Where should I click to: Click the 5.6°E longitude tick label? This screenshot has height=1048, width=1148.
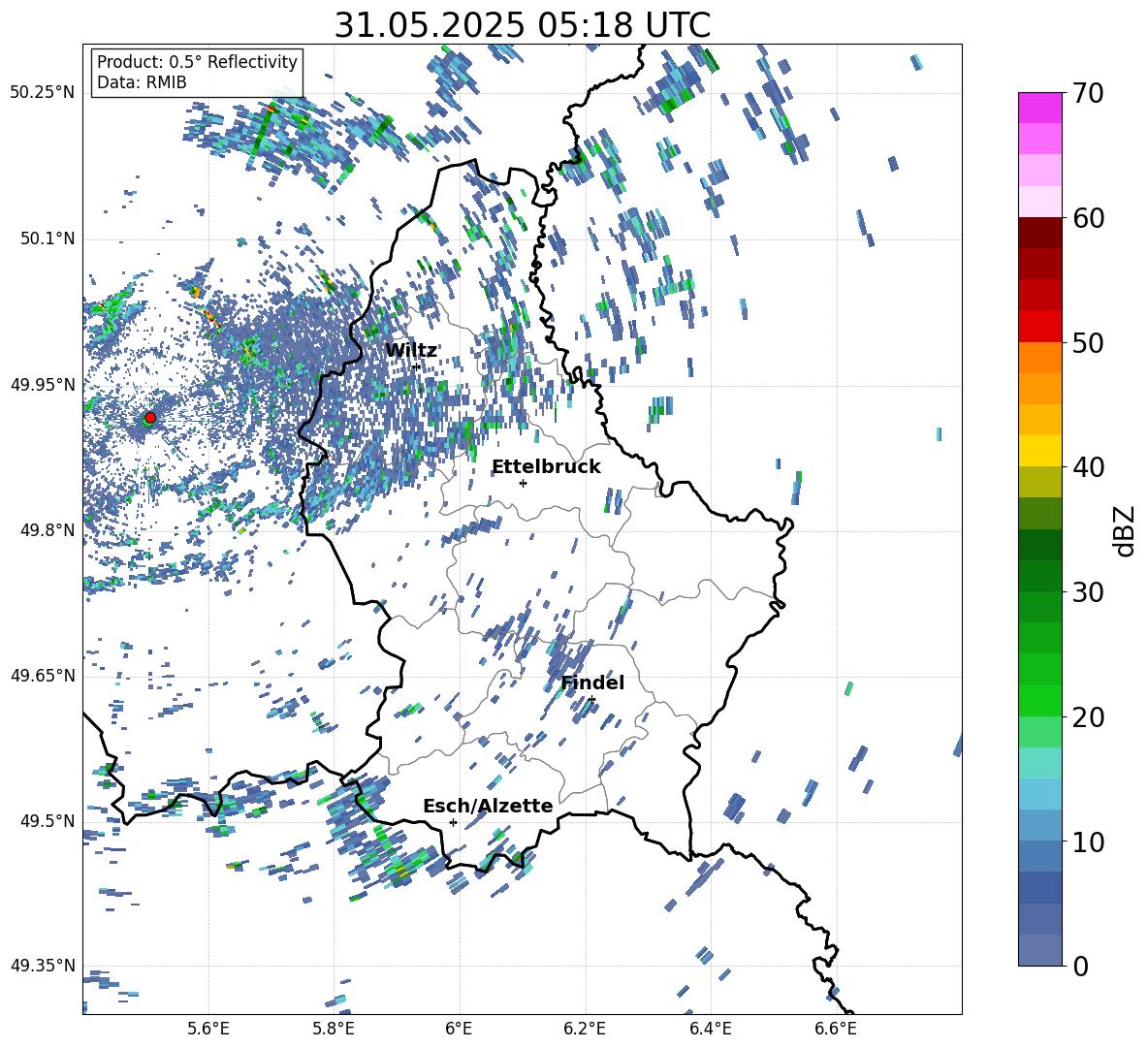pos(208,1029)
